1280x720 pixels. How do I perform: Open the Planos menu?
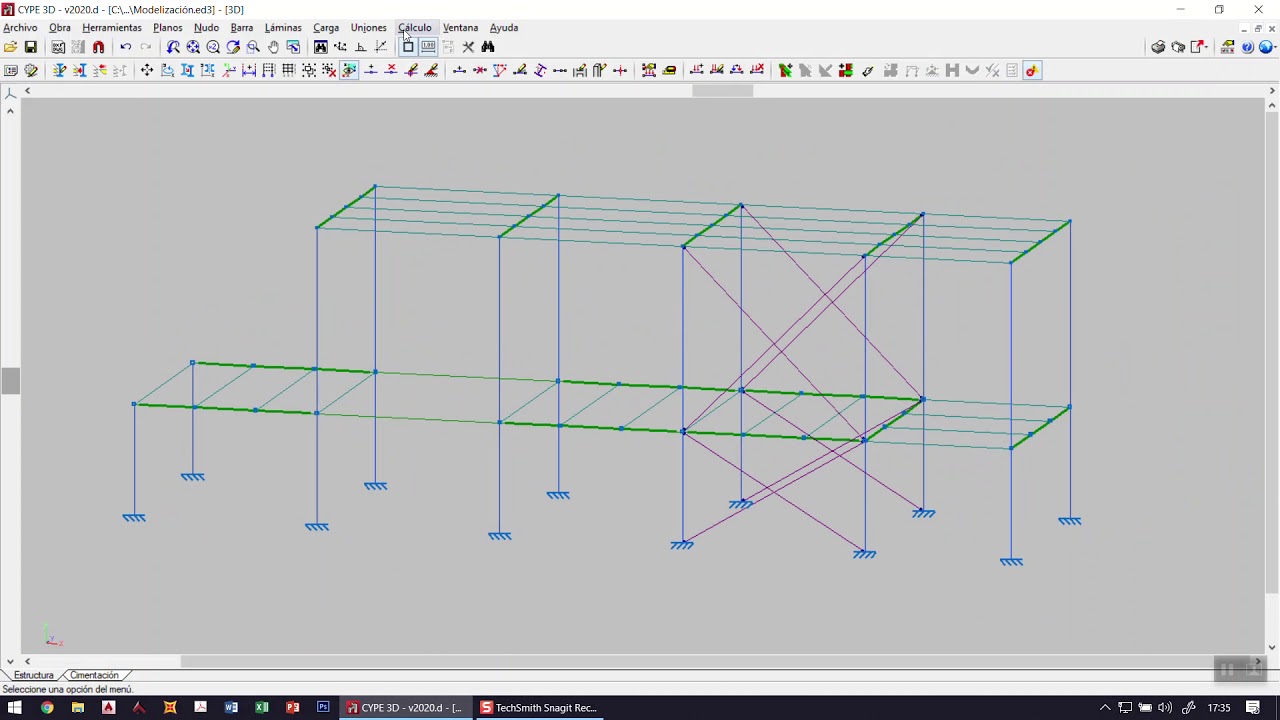click(x=167, y=28)
